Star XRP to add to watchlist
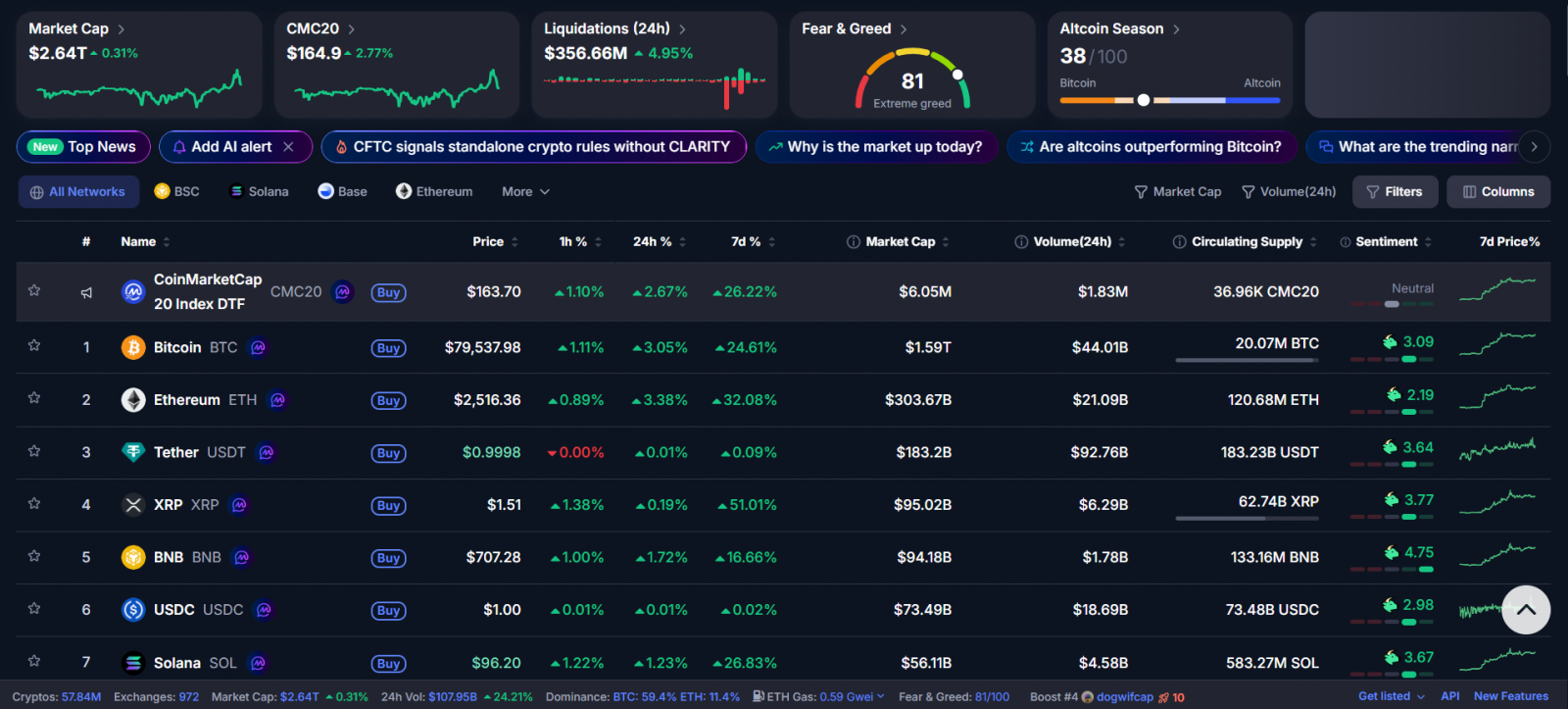Screen dimensions: 1568x709 coord(34,503)
